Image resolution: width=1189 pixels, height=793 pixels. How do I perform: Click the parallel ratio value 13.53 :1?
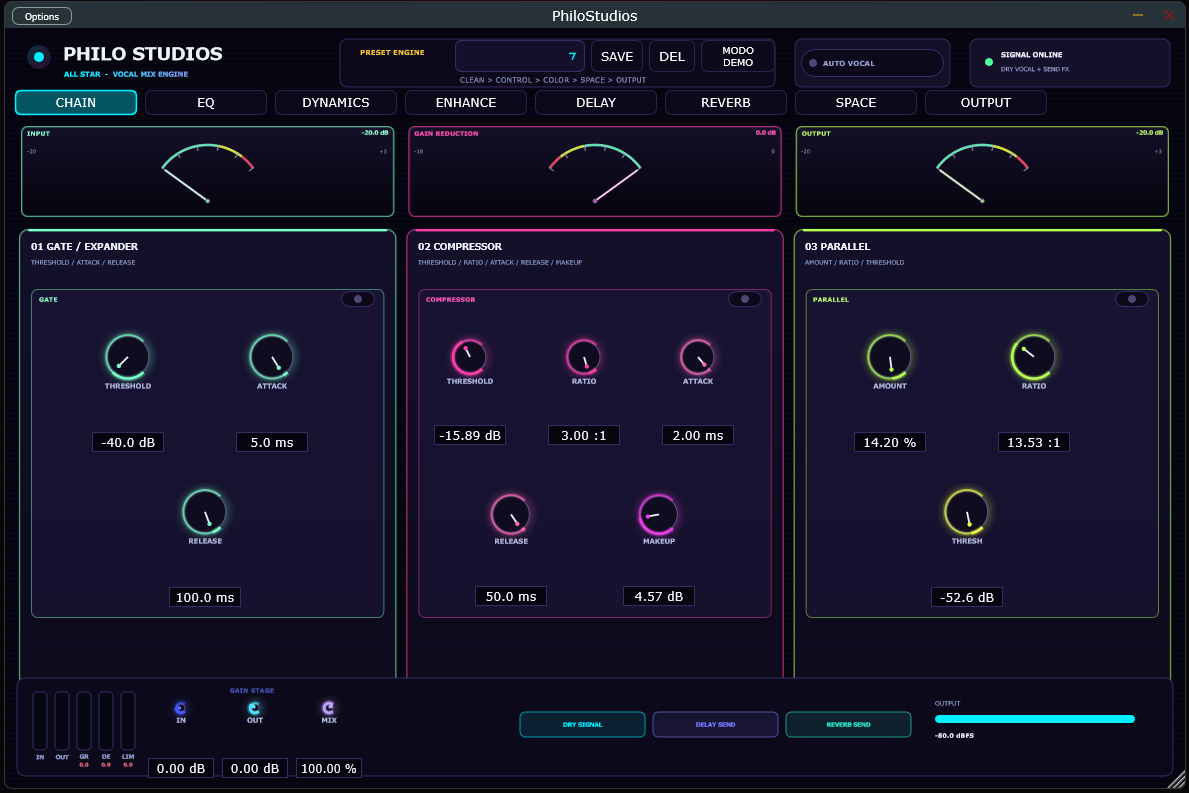[1034, 442]
